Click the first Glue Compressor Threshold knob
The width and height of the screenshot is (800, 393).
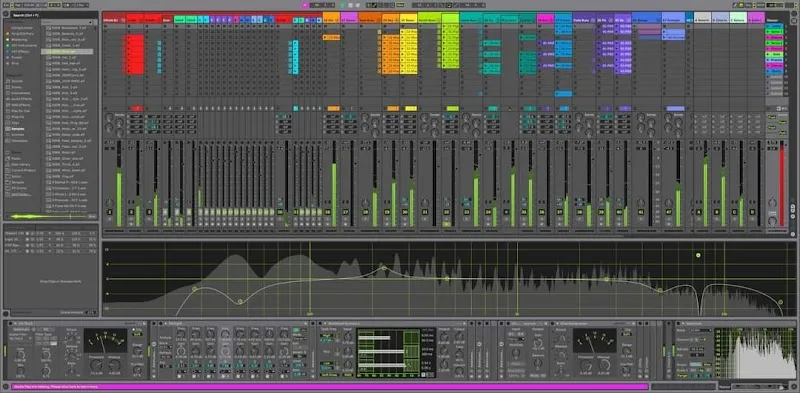(x=96, y=365)
